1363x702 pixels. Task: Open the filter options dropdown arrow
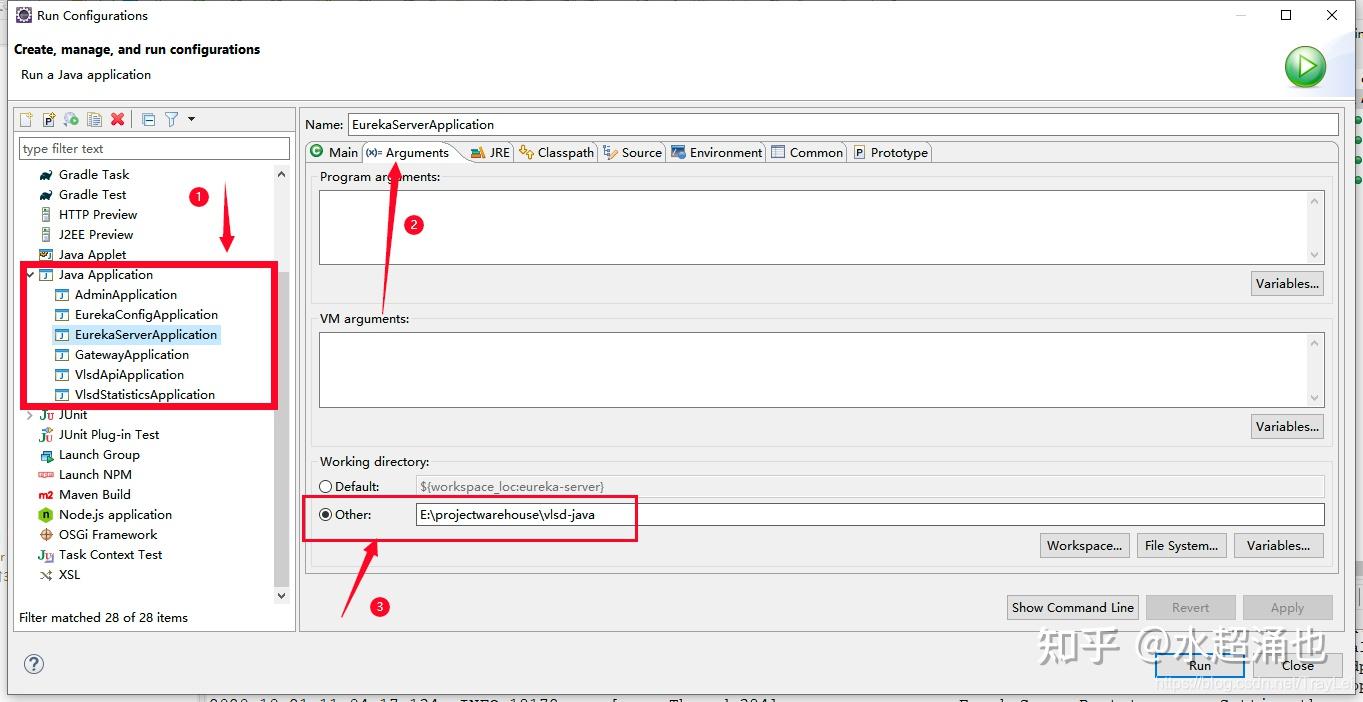pos(190,119)
